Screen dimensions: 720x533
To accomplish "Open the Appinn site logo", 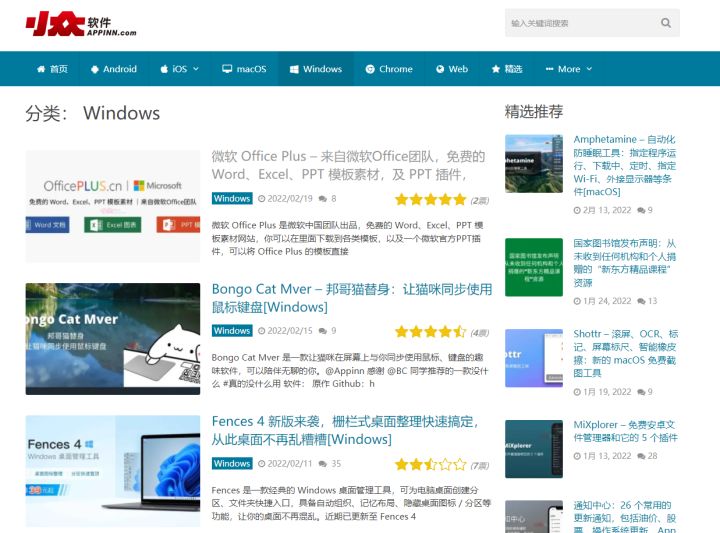I will point(81,24).
